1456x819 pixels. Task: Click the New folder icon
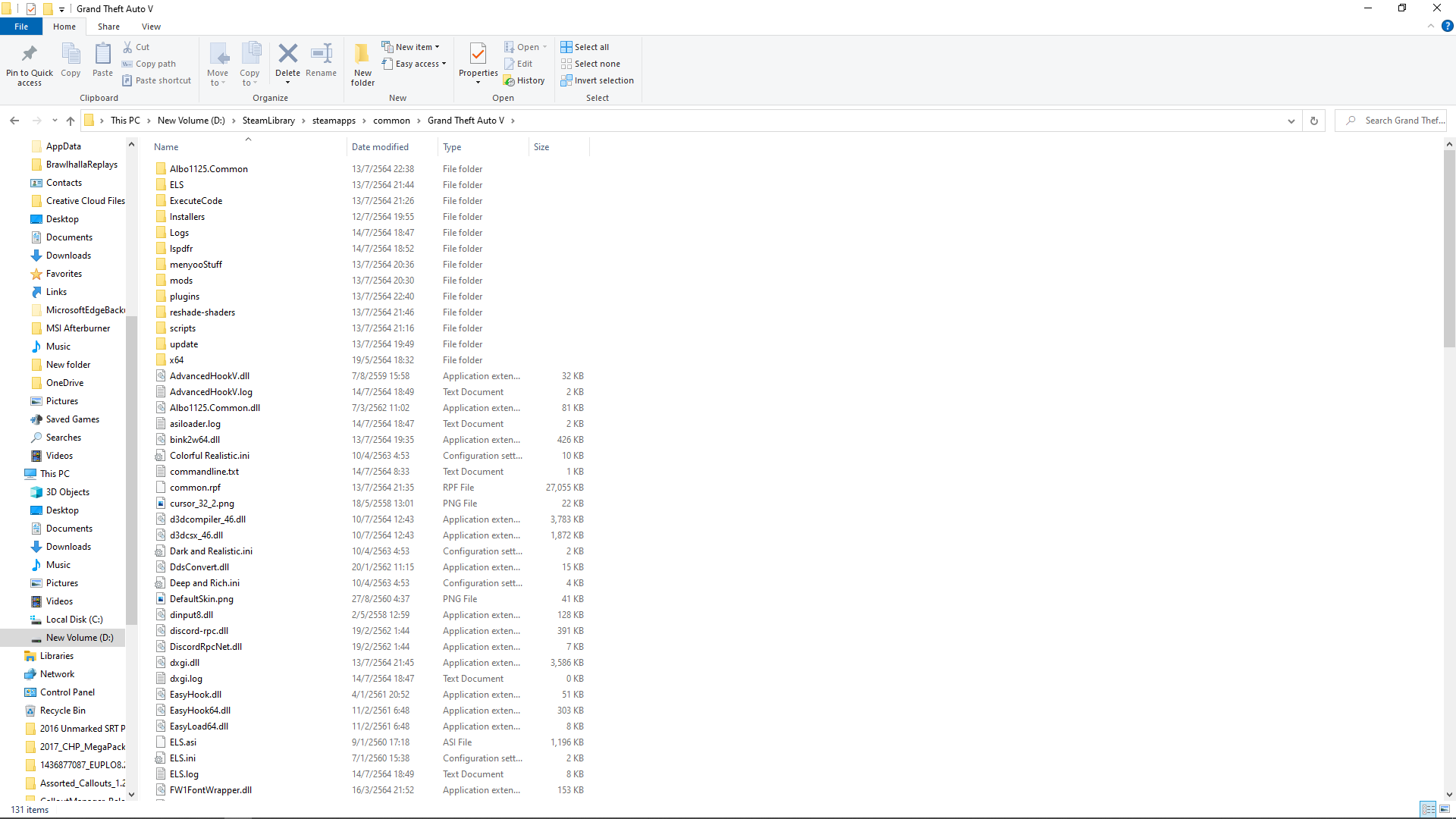[x=362, y=55]
